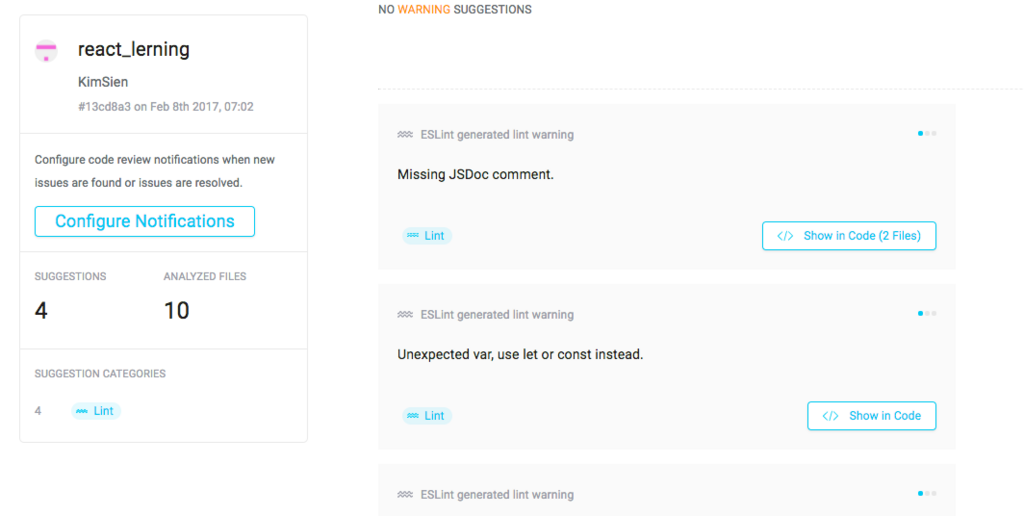
Task: Click severity dots on Missing JSDoc card
Action: tap(927, 133)
